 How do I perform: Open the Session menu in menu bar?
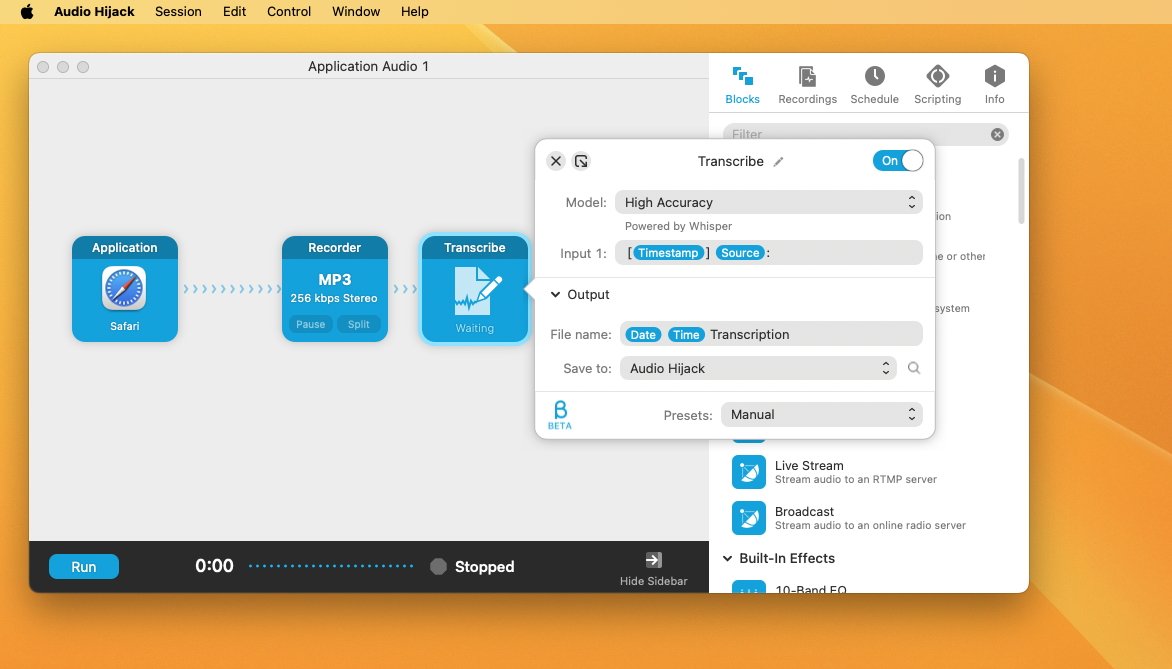click(178, 12)
